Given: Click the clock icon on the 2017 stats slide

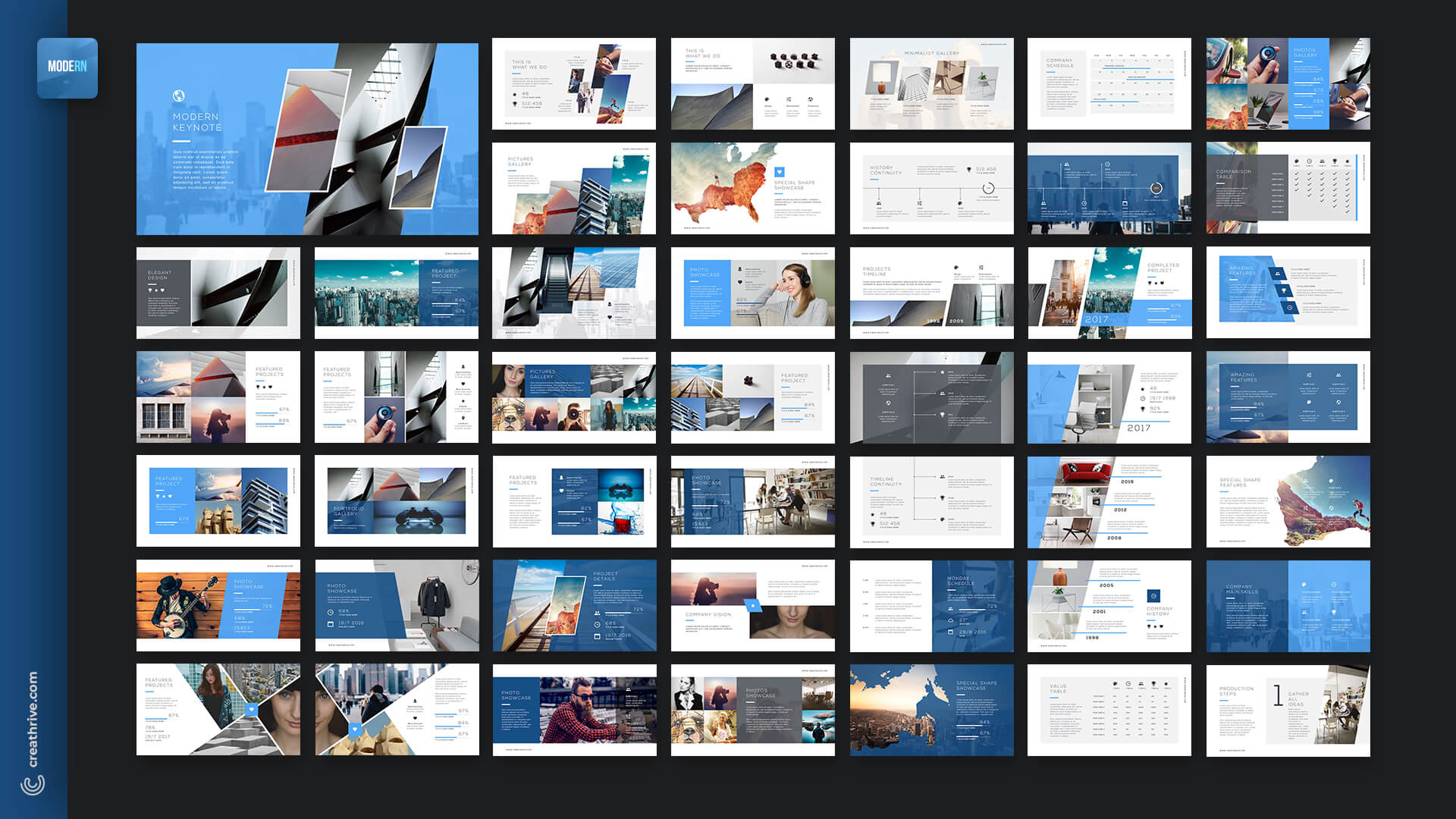Looking at the screenshot, I should pos(1142,399).
